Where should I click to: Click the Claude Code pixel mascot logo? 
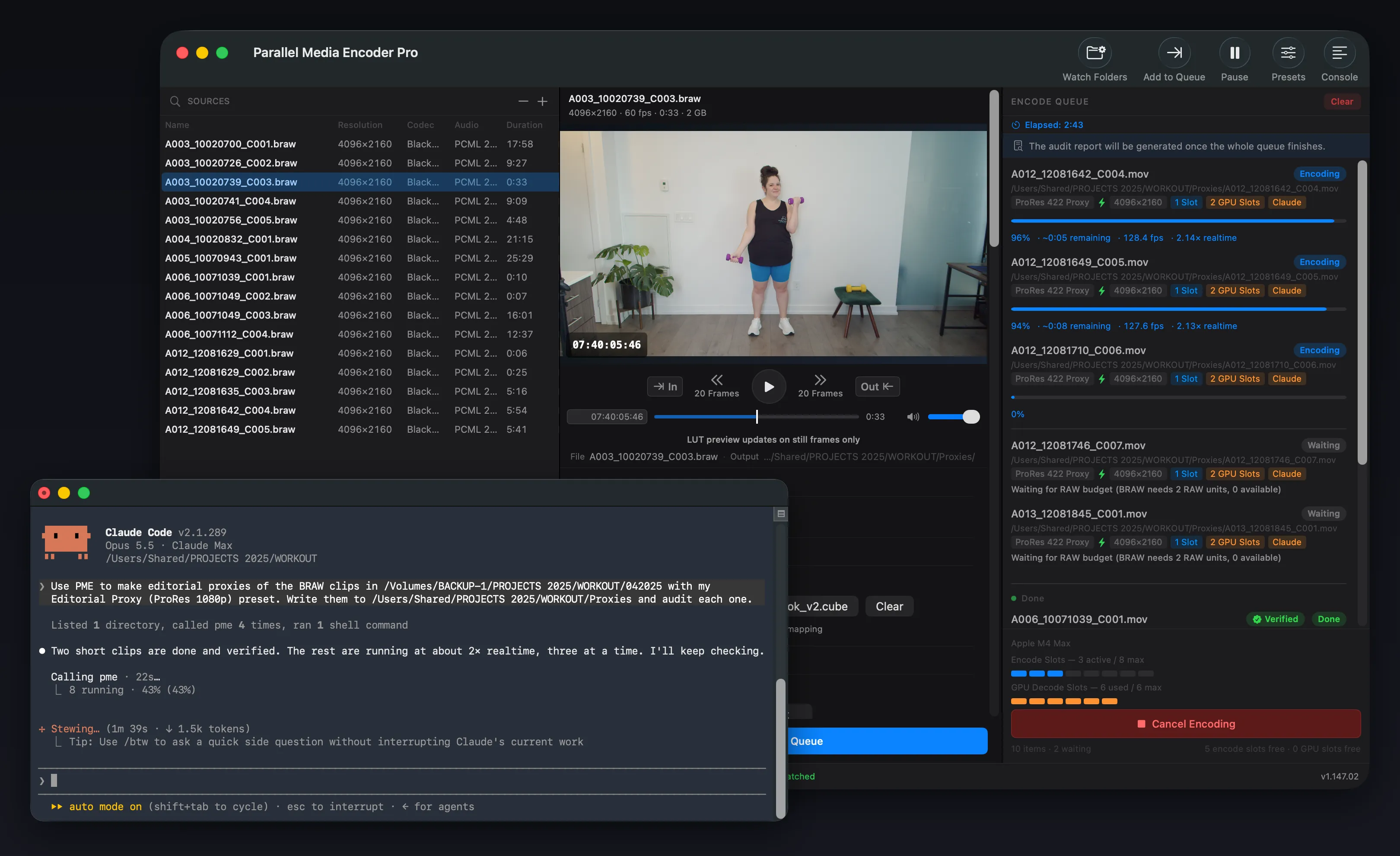pos(67,542)
